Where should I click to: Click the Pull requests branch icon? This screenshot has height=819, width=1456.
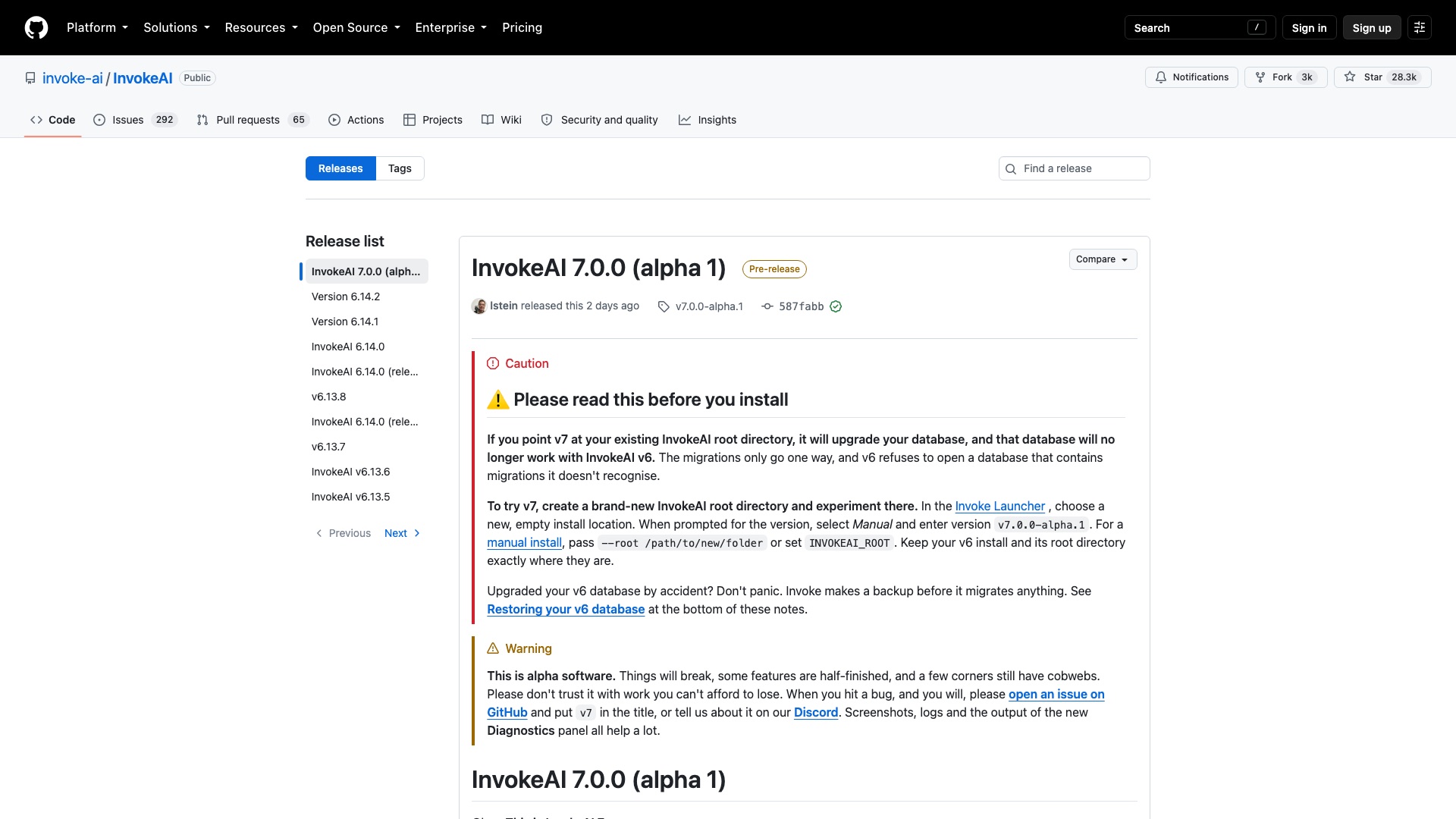pyautogui.click(x=202, y=120)
